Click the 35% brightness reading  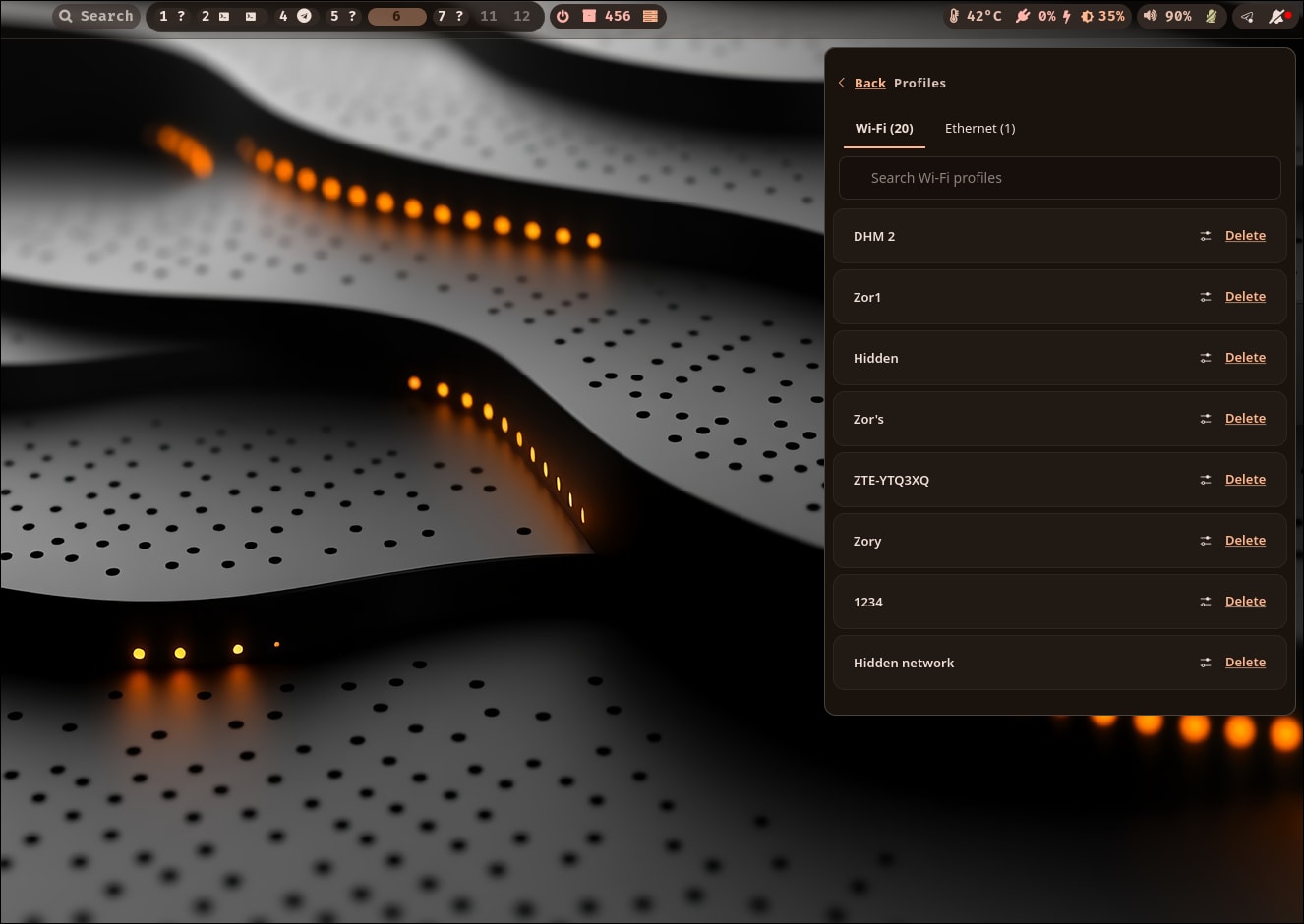(x=1112, y=16)
